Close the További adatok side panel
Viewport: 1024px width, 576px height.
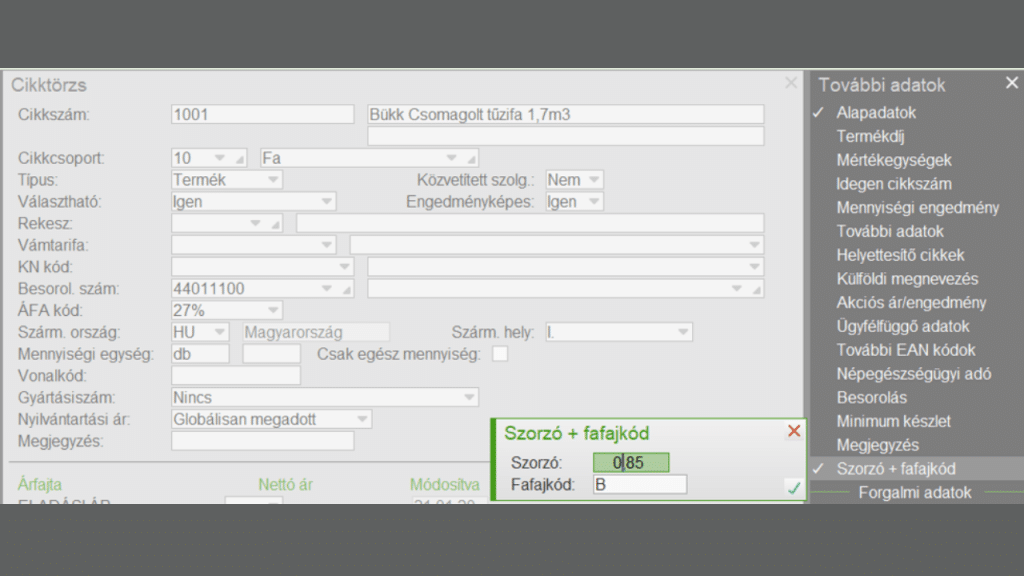tap(1012, 83)
